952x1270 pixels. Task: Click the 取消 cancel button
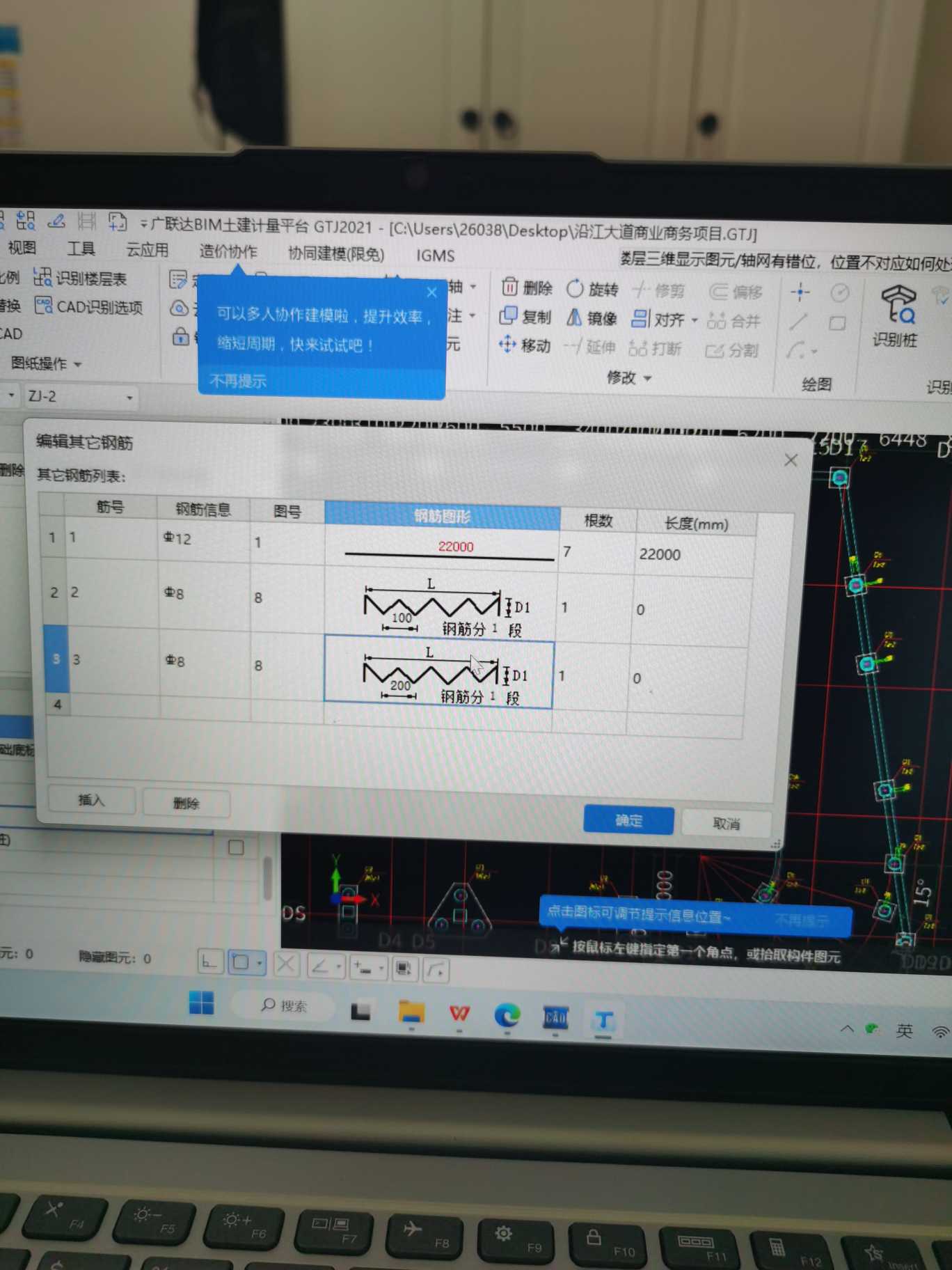pyautogui.click(x=727, y=824)
